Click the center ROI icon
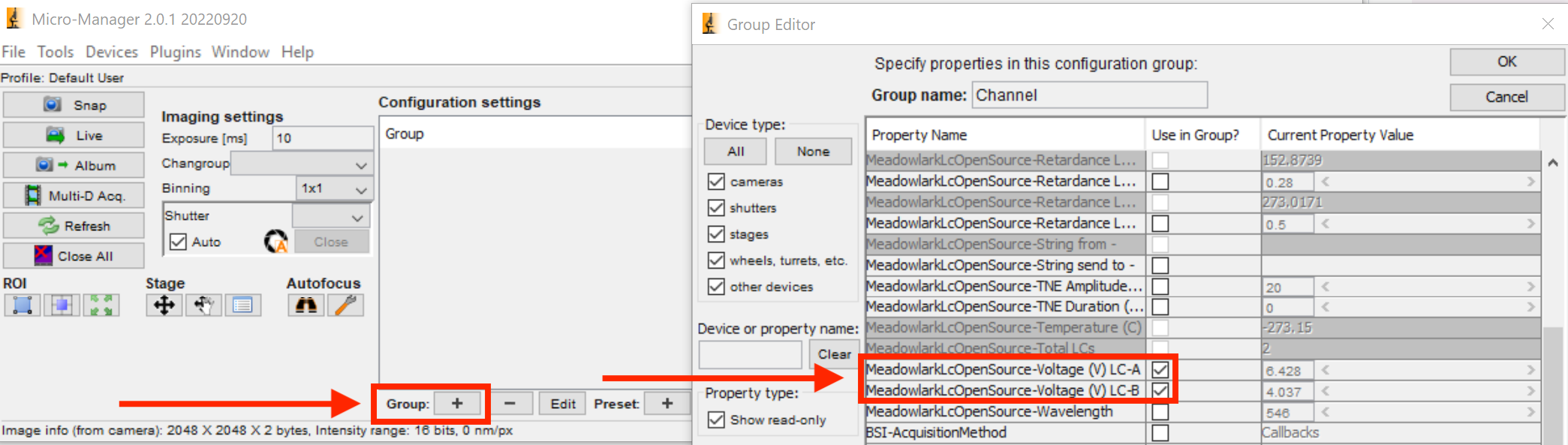 [x=62, y=305]
